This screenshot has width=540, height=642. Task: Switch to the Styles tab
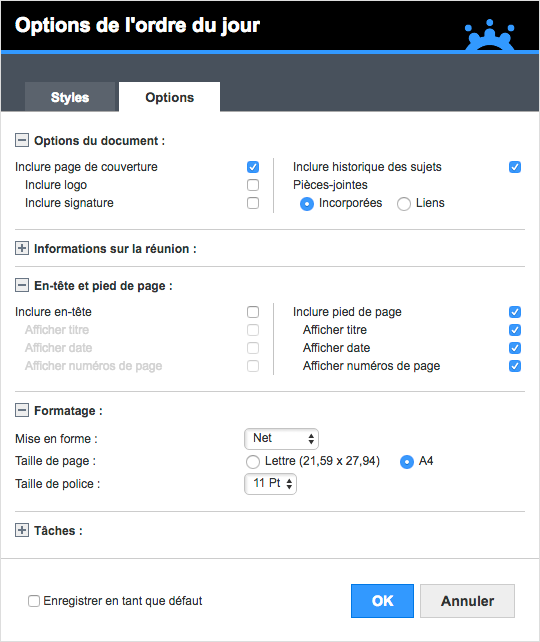tap(70, 97)
